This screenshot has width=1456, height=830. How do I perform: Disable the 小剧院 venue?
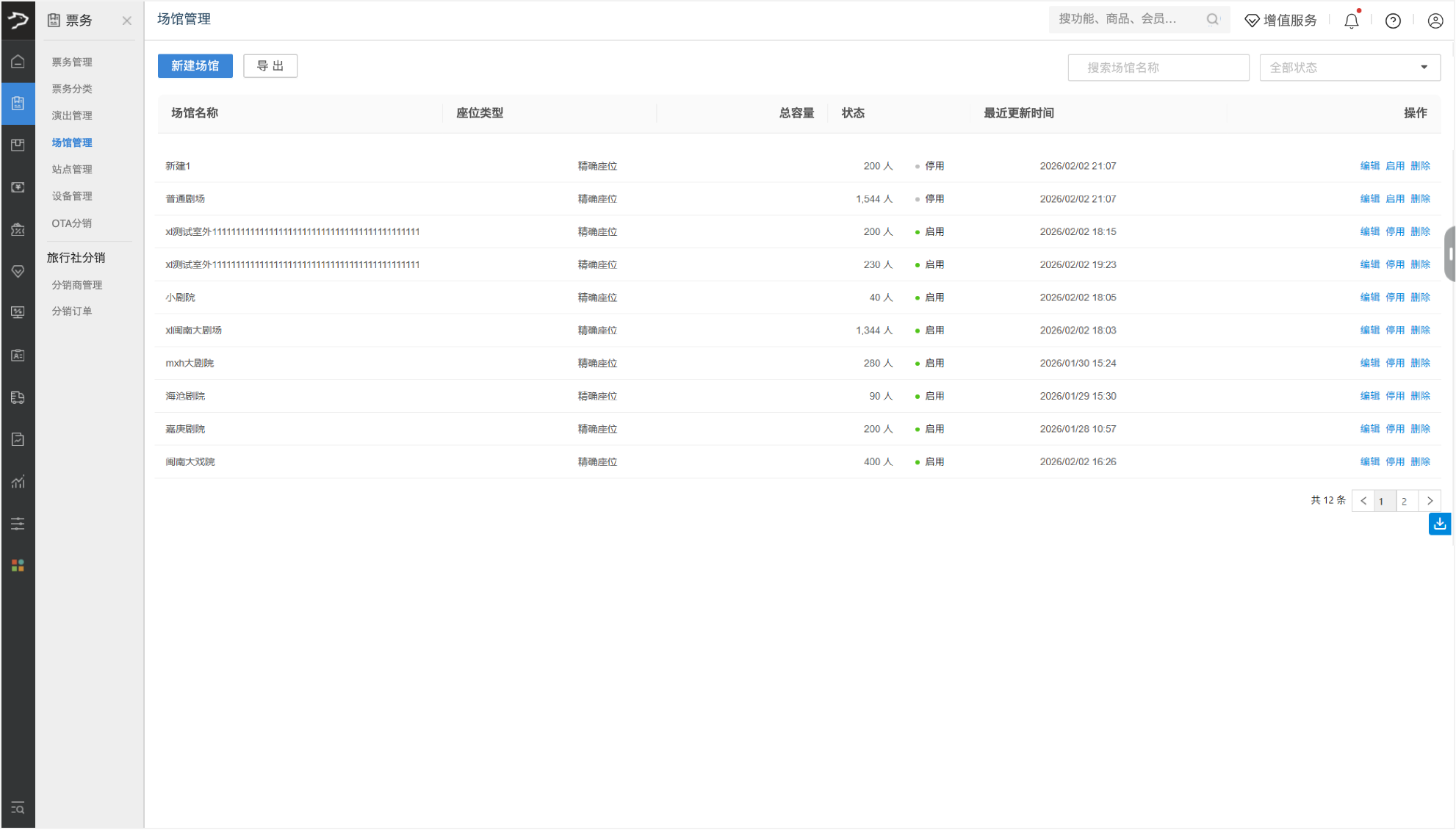coord(1394,297)
